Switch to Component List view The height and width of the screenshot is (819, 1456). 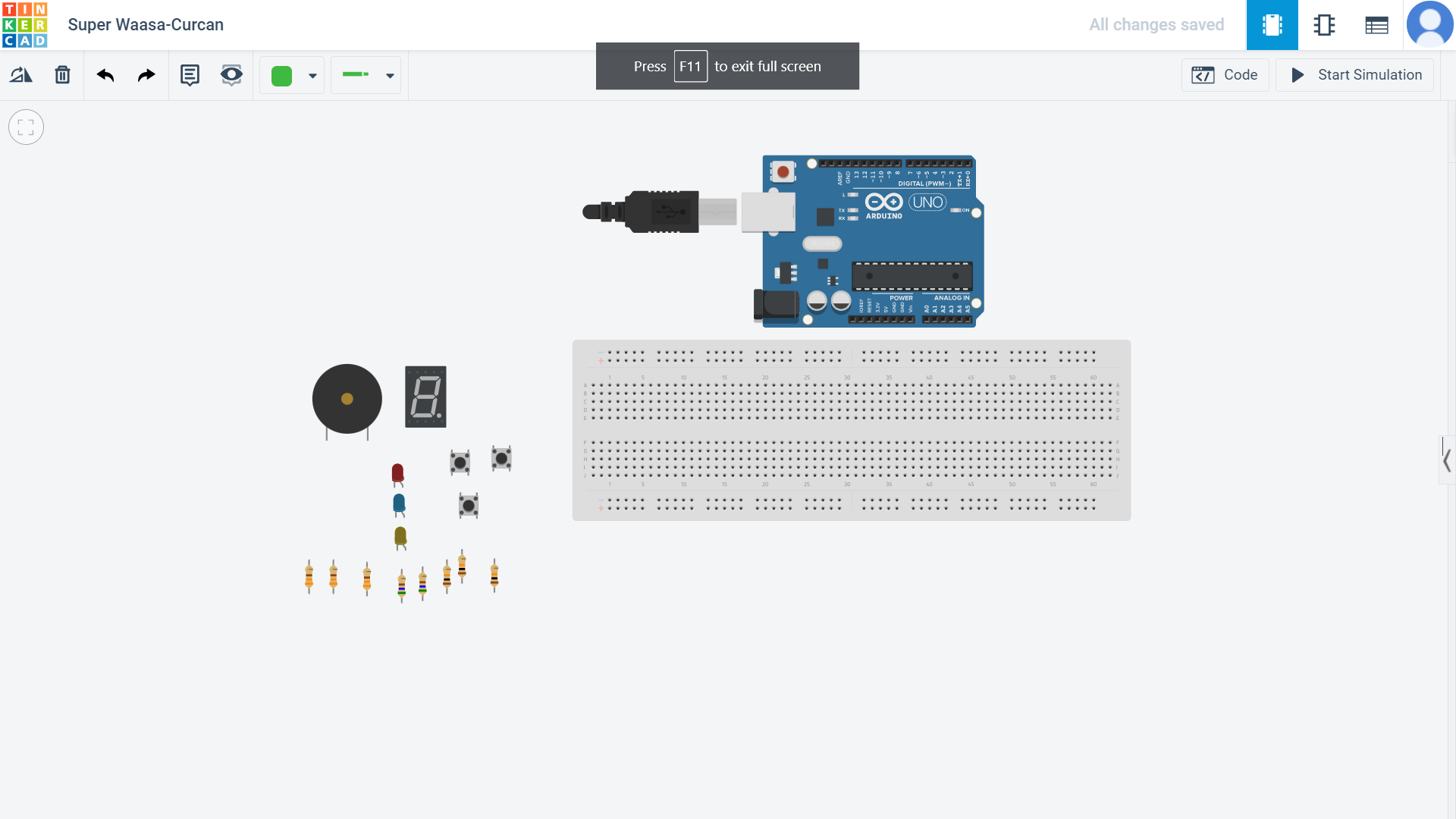click(x=1376, y=25)
